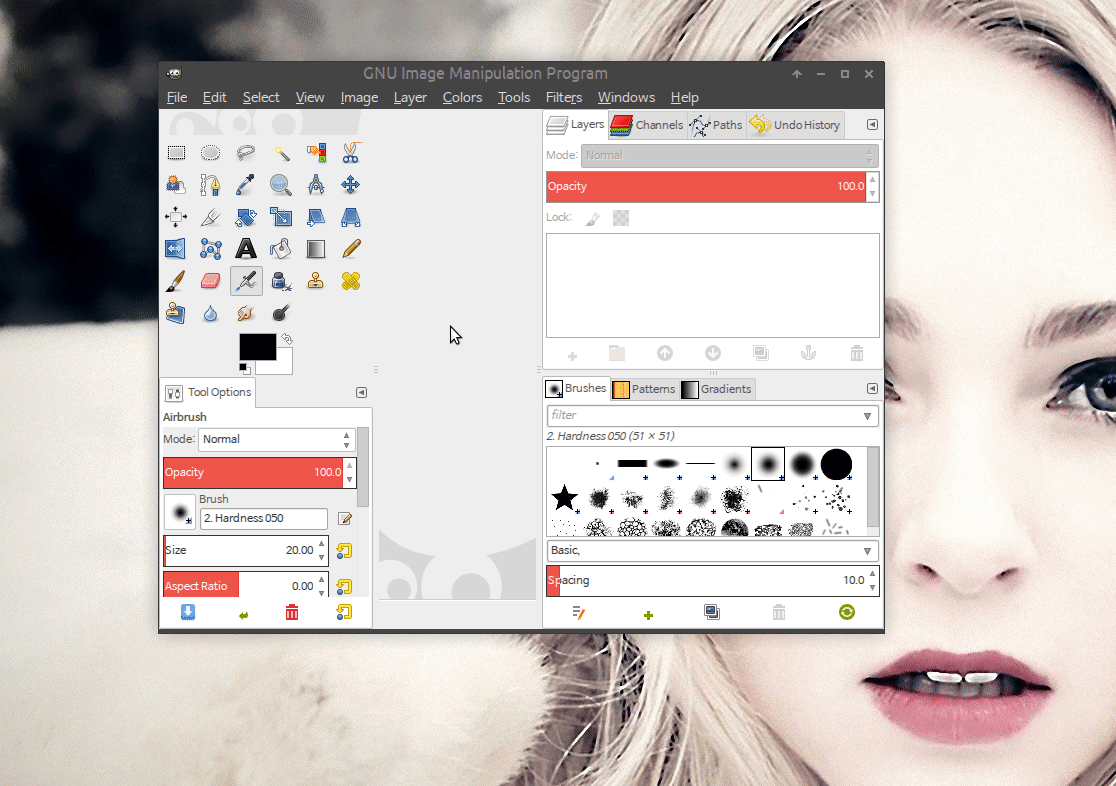Choose the Pencil tool

click(351, 248)
